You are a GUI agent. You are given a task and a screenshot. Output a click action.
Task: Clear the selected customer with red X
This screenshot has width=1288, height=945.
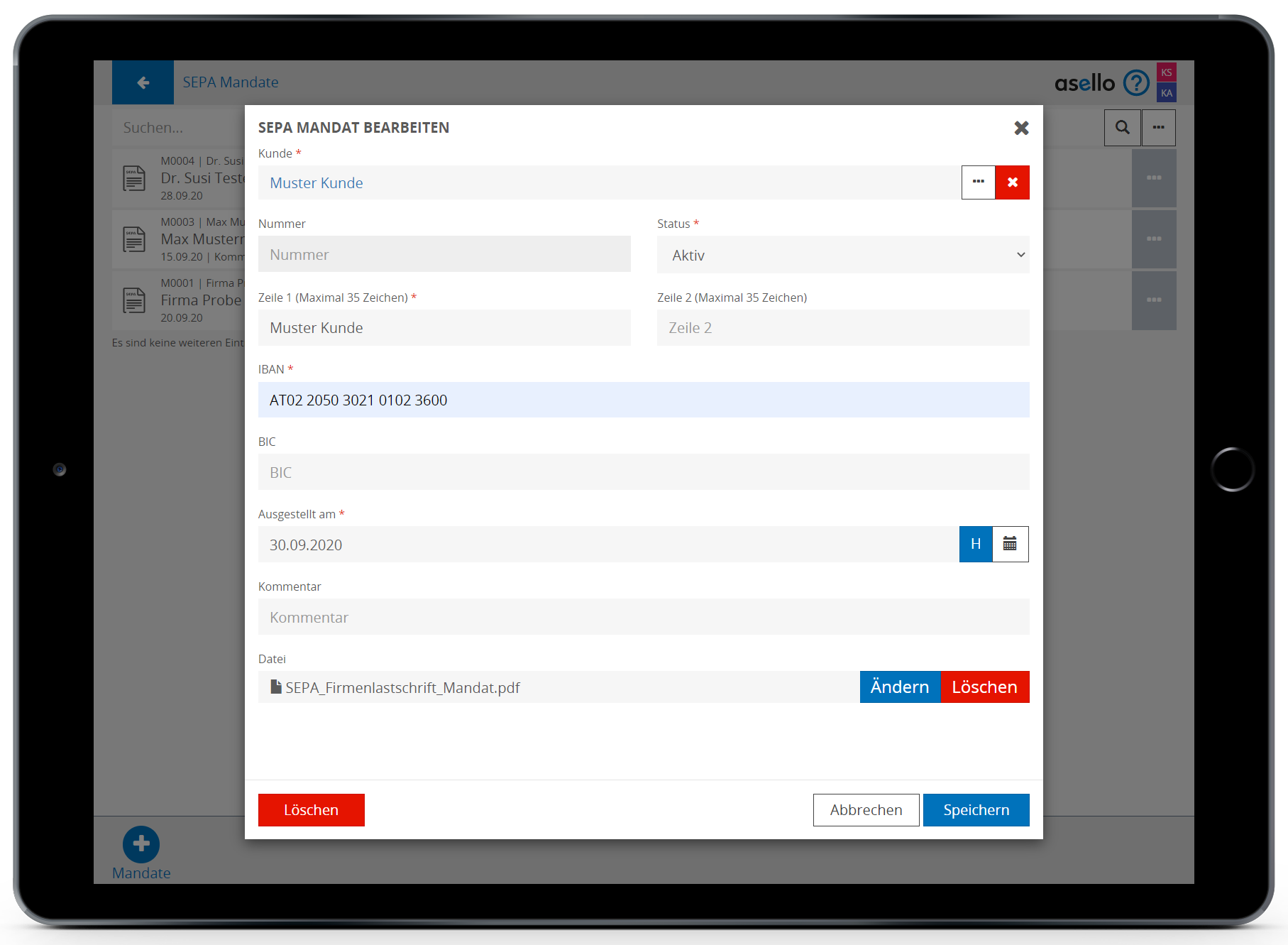point(1012,182)
